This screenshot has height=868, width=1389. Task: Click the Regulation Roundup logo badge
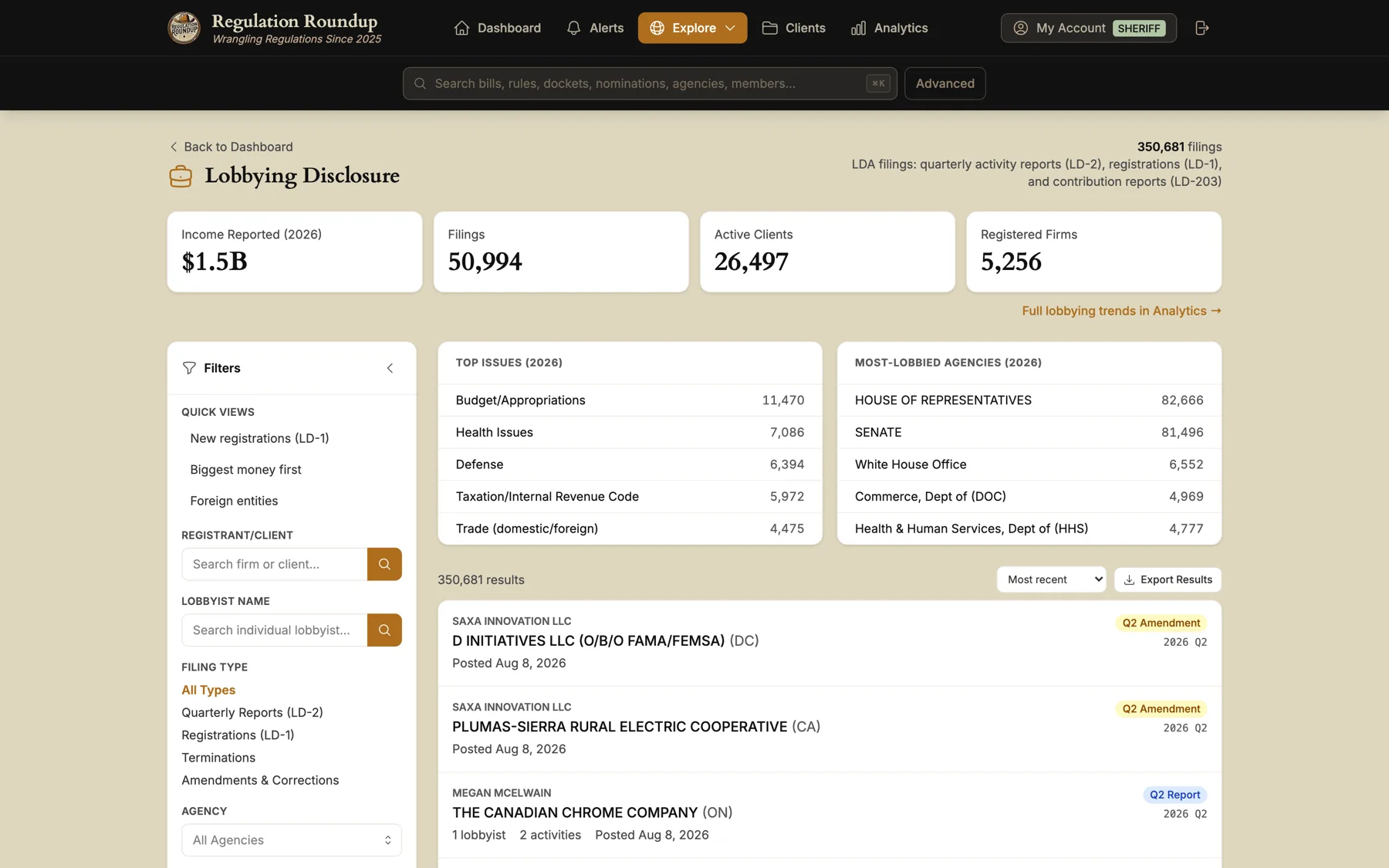click(184, 28)
